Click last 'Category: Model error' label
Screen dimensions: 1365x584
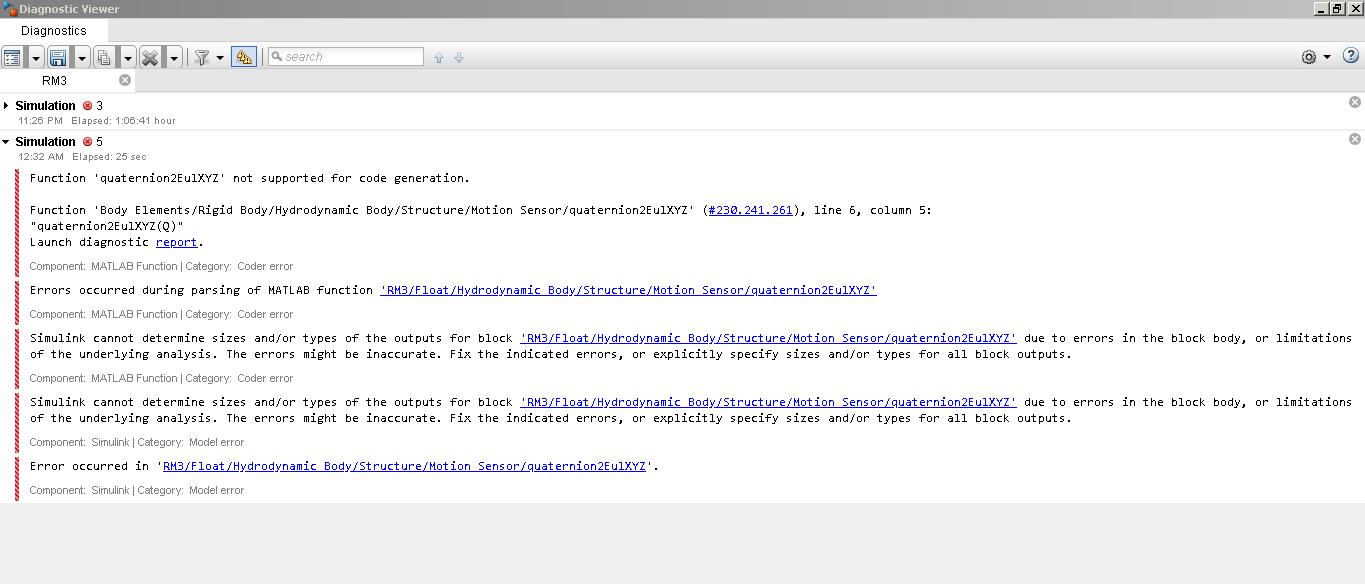pyautogui.click(x=190, y=490)
